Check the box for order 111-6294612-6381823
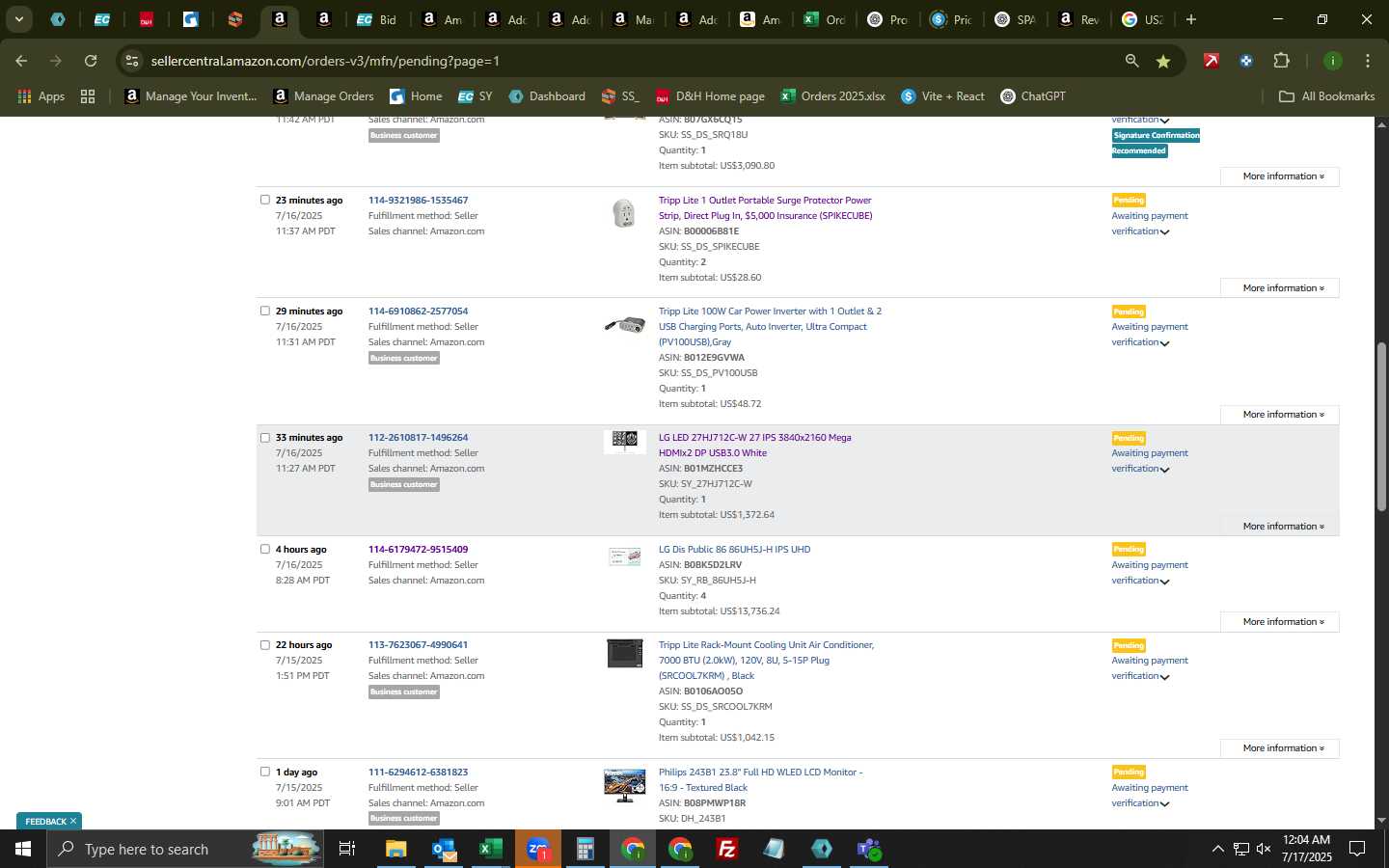This screenshot has height=868, width=1389. (265, 772)
